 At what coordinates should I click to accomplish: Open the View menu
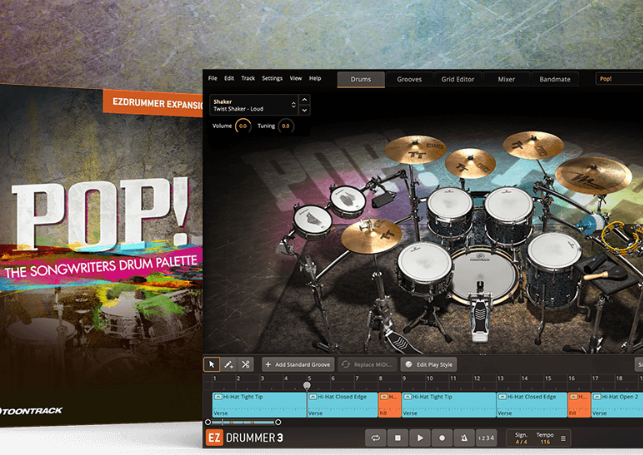[296, 78]
